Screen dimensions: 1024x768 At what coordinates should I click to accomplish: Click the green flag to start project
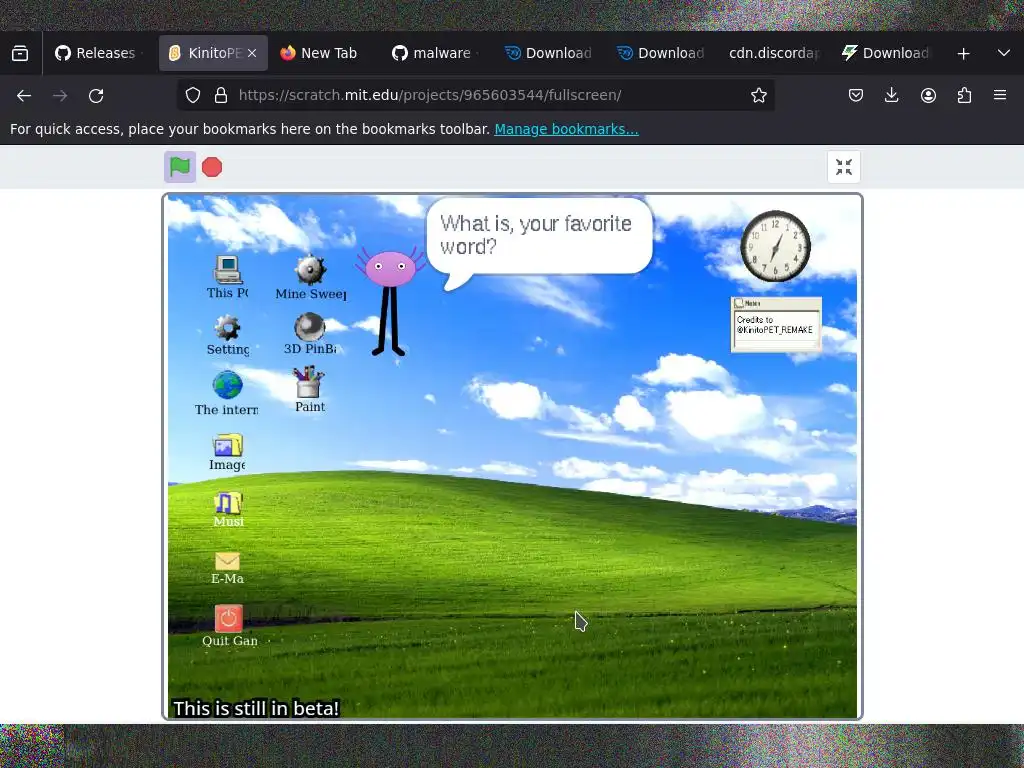(x=180, y=167)
